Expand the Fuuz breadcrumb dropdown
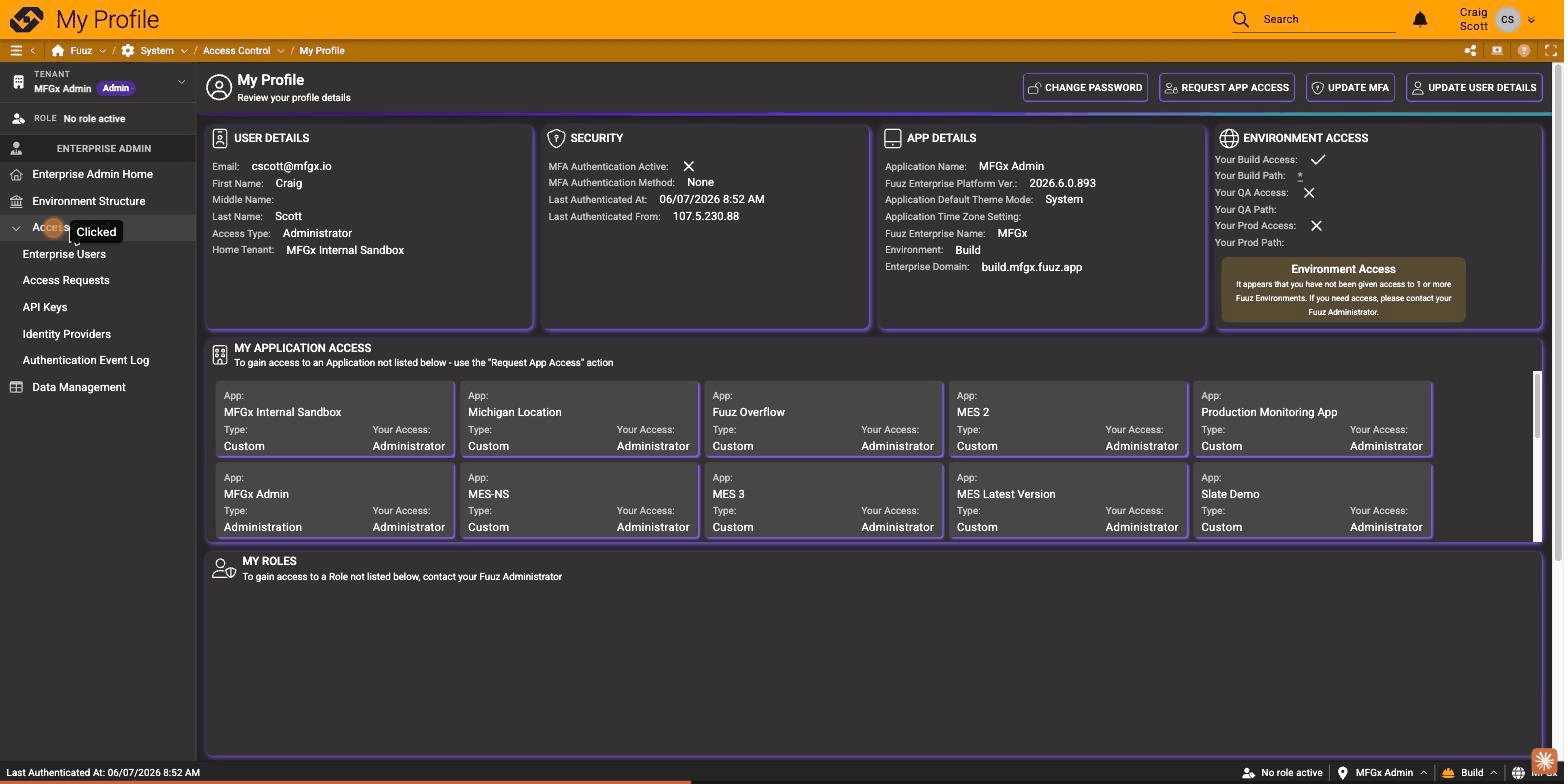This screenshot has width=1568, height=784. tap(102, 51)
